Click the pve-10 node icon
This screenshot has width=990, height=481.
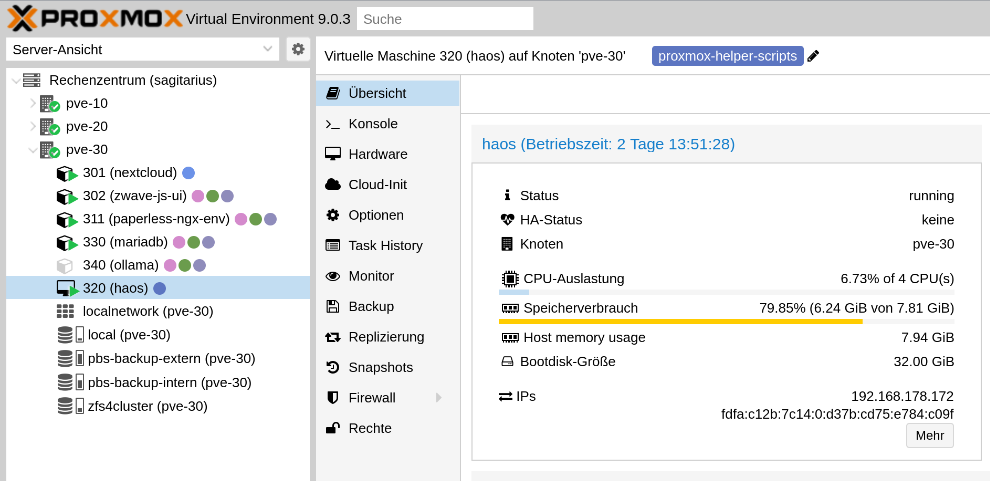(x=49, y=103)
